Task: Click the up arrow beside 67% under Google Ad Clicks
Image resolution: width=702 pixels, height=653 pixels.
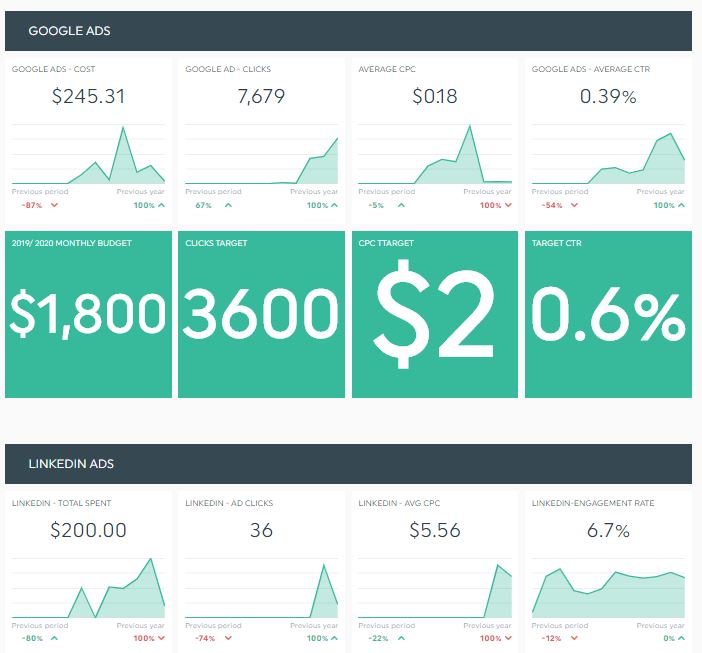Action: (x=228, y=205)
